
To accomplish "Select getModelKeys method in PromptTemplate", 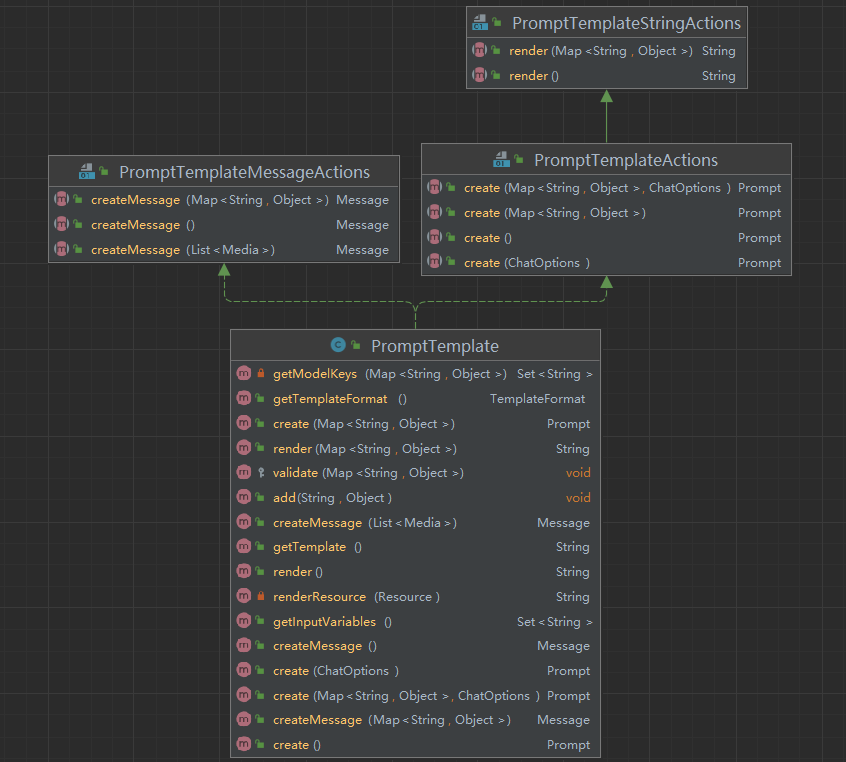I will coord(415,373).
